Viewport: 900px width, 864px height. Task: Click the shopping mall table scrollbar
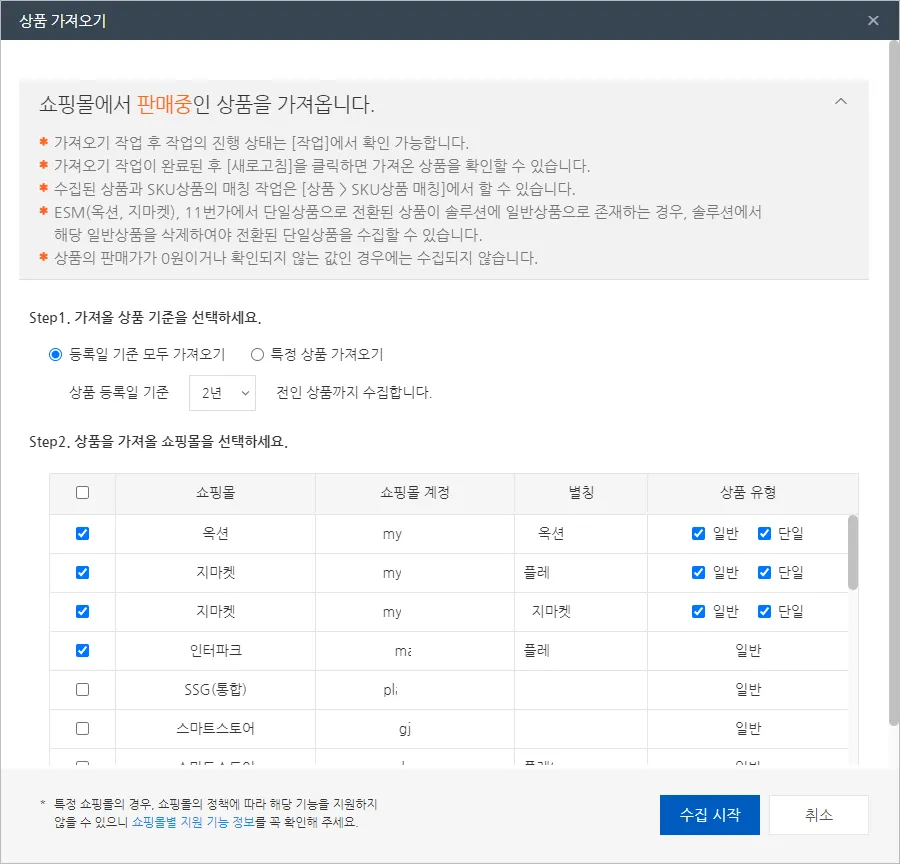[853, 552]
